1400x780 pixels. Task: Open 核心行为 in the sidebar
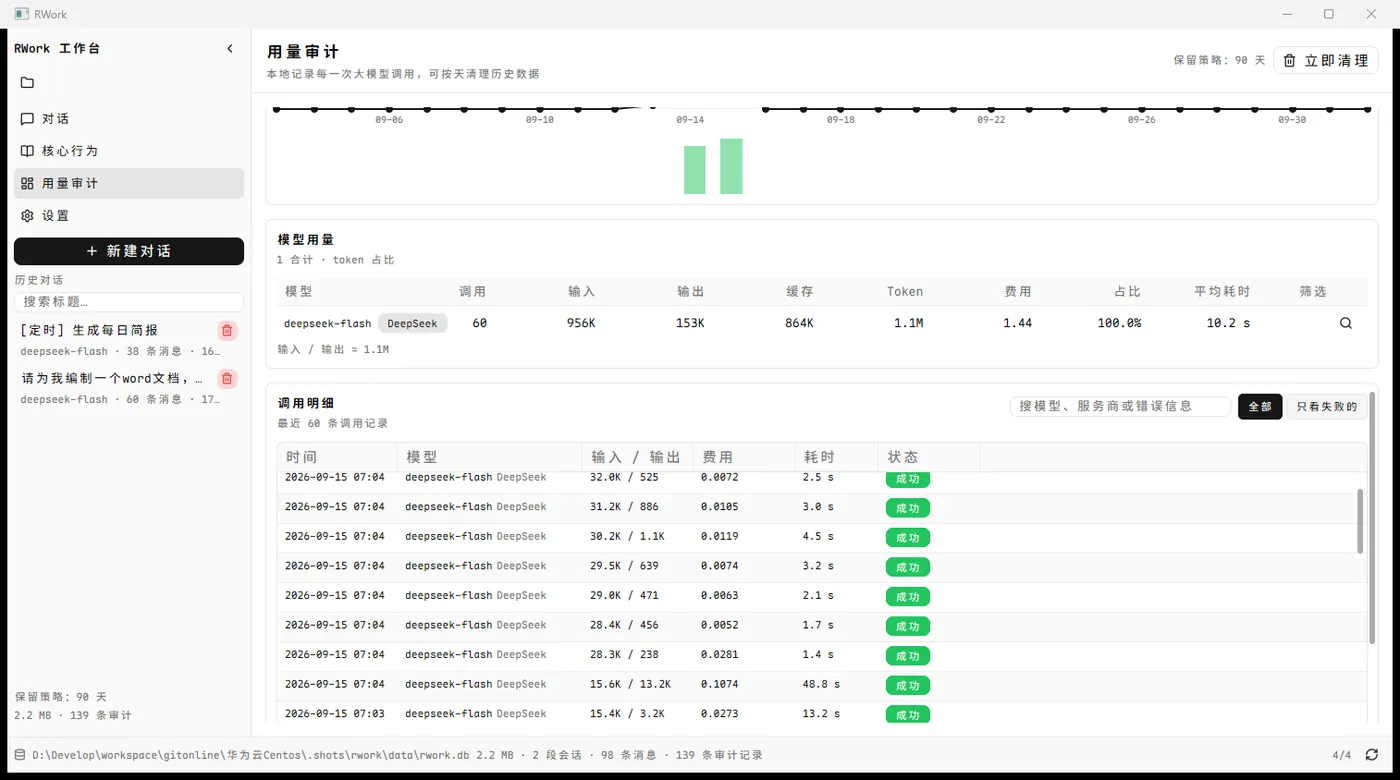click(x=129, y=151)
